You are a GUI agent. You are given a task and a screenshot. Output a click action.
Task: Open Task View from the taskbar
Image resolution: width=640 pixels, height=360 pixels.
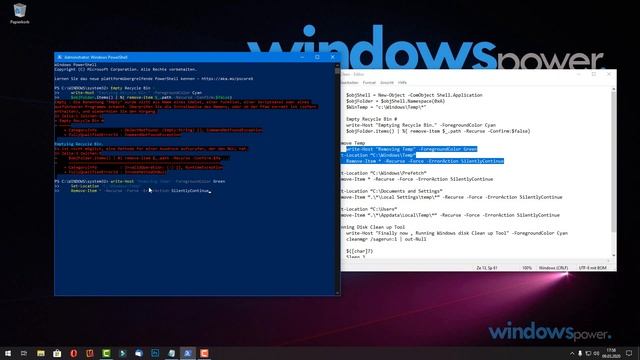tap(24, 353)
